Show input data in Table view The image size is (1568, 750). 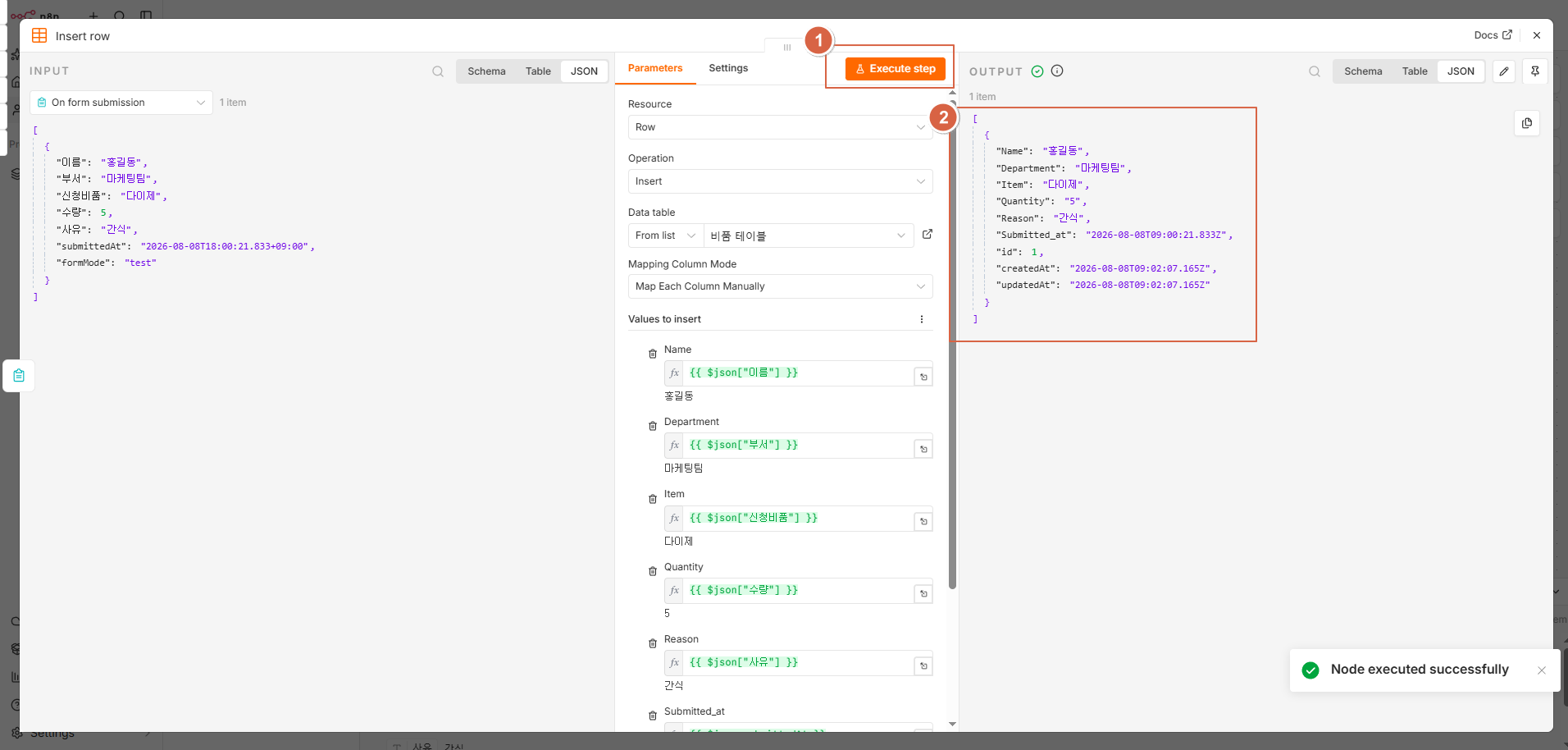538,71
